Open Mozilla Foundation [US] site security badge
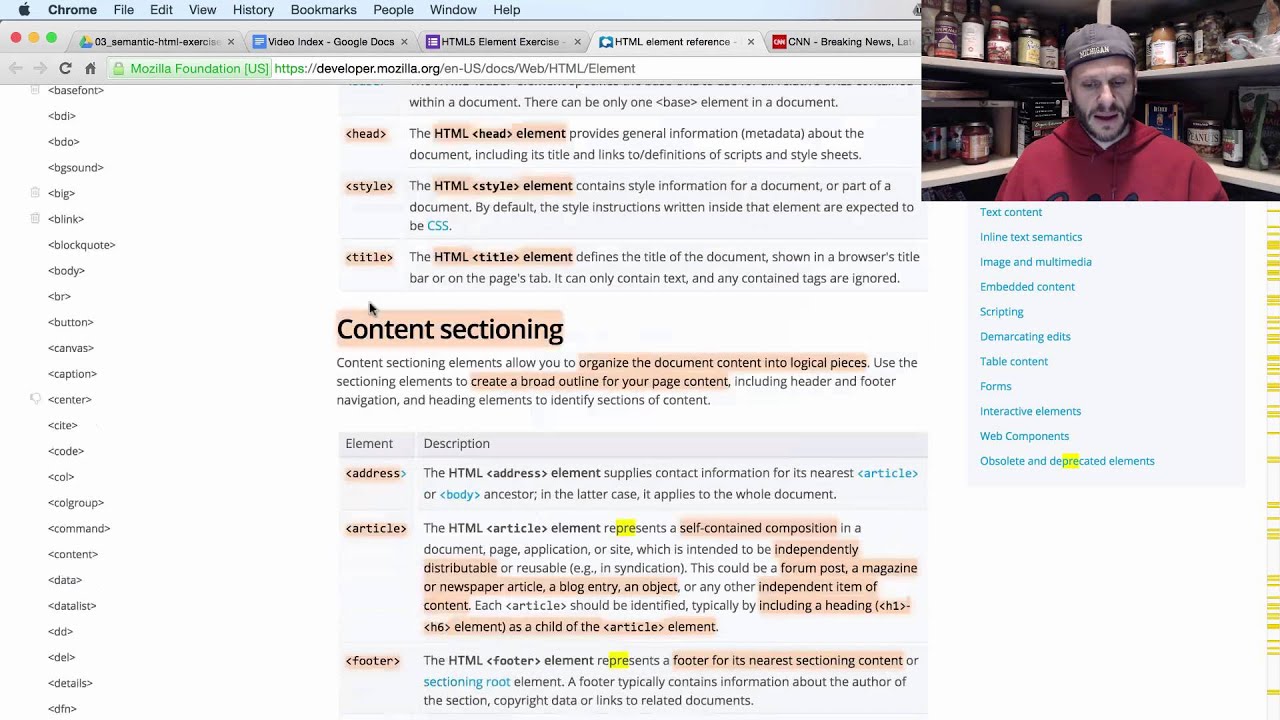Screen dimensions: 1280x720 point(191,69)
